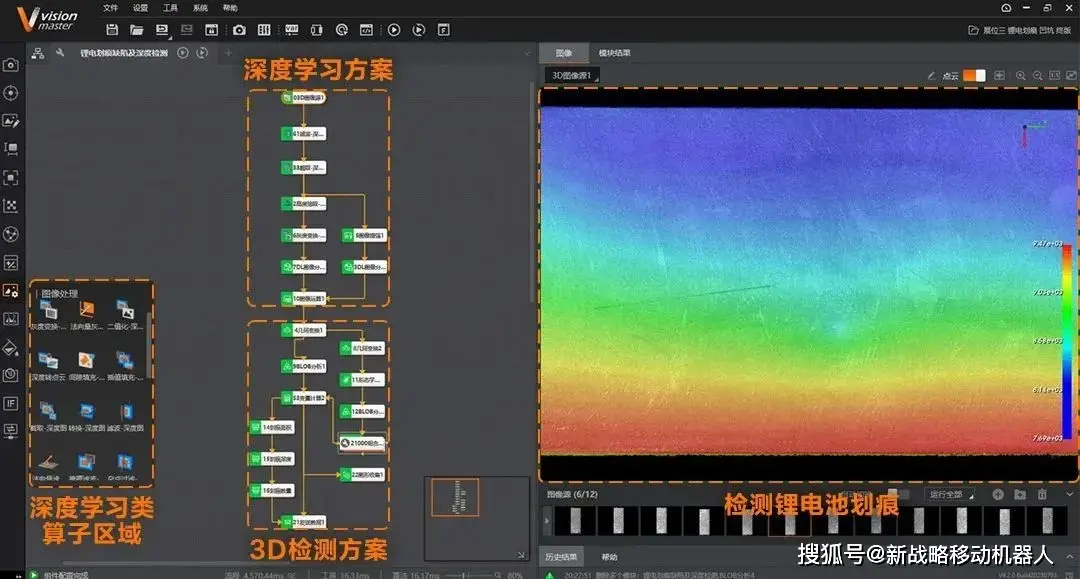This screenshot has width=1080, height=579.
Task: Pick the 灰度变换 operator in the palette
Action: [x=48, y=315]
